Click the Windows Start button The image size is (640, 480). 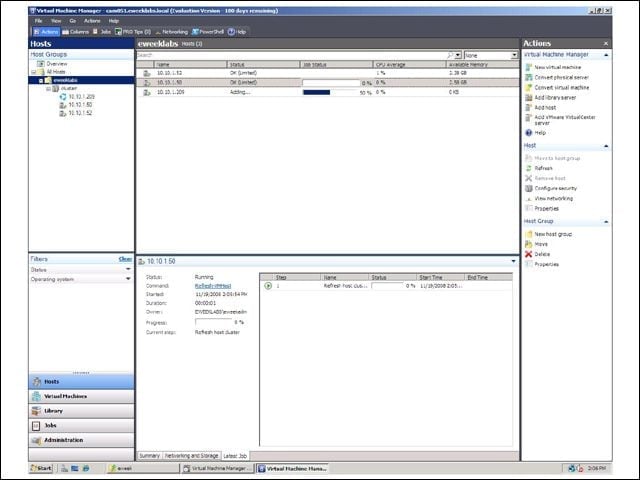pyautogui.click(x=41, y=468)
